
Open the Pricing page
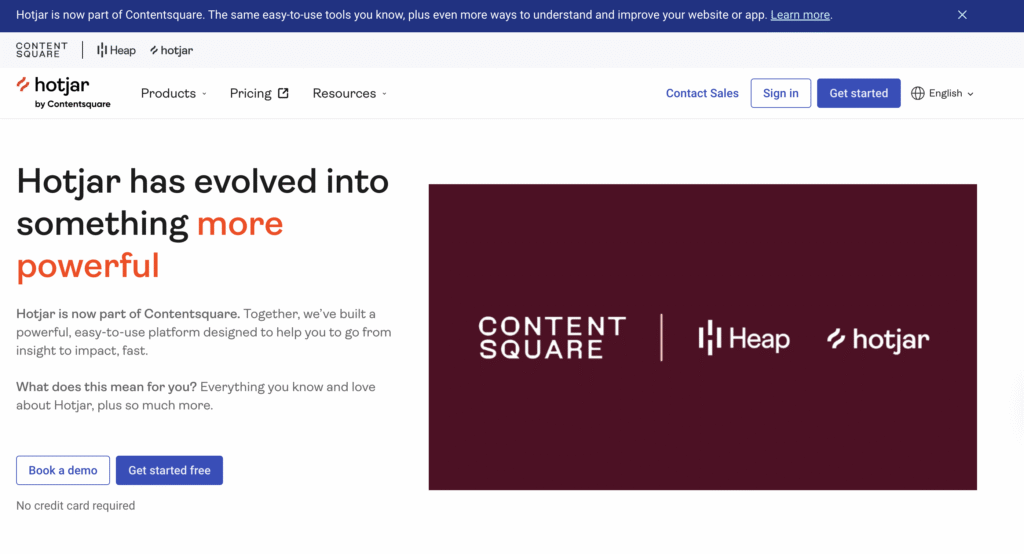(x=251, y=93)
